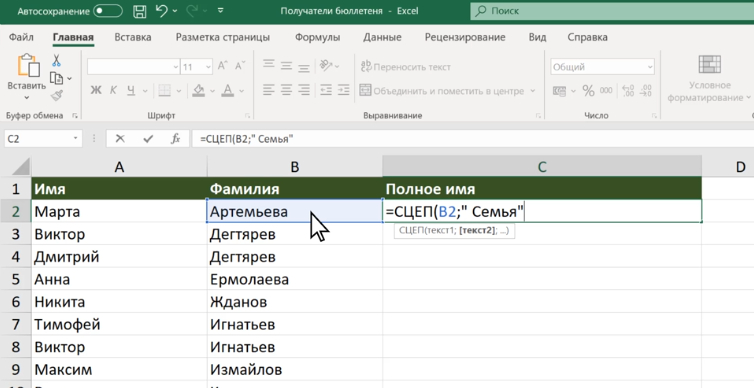The height and width of the screenshot is (388, 754).
Task: Open the Шрифт dialog launcher
Action: (x=247, y=116)
